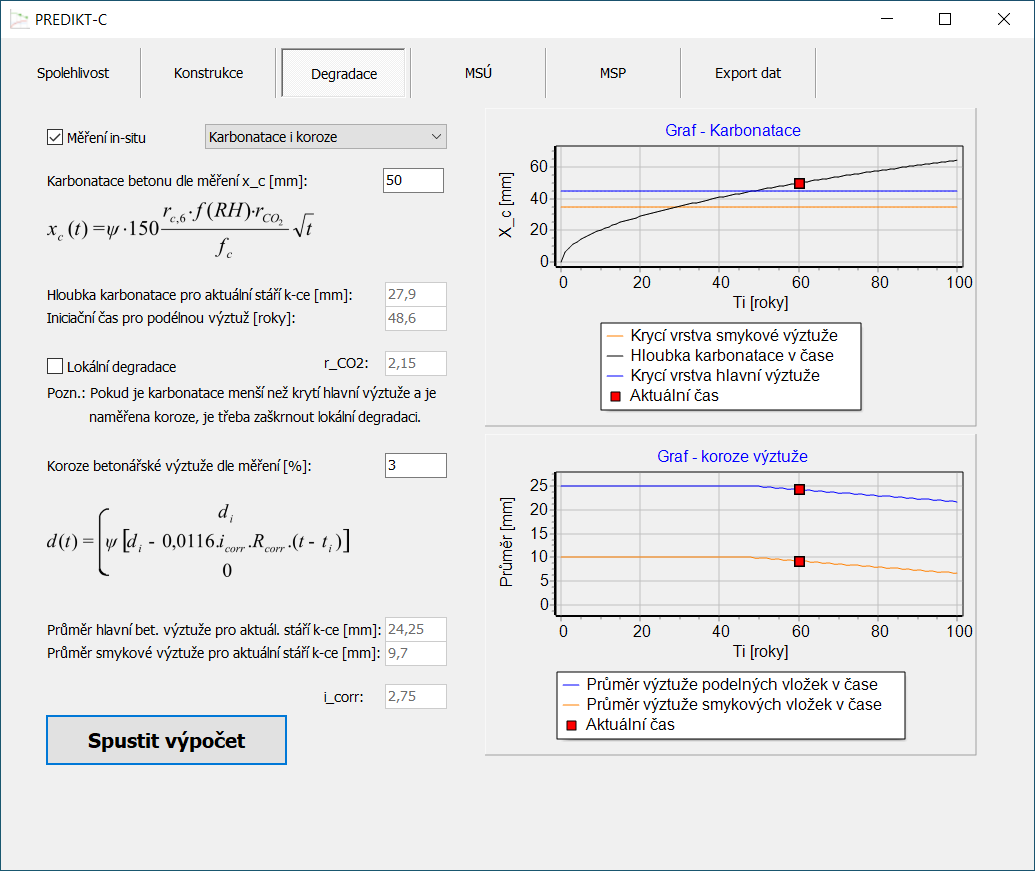Viewport: 1035px width, 871px height.
Task: Maximize the PREDIKT-C window
Action: click(x=945, y=18)
